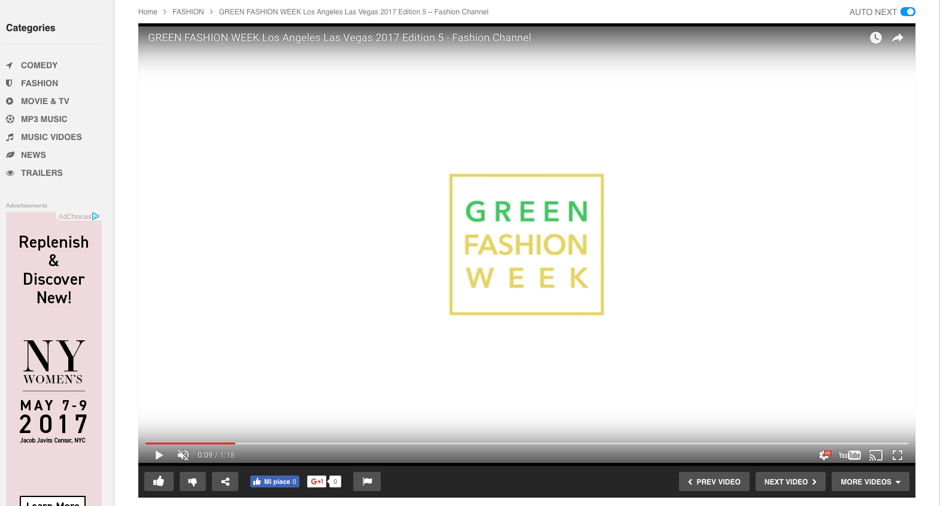Open the Trailers category

click(x=41, y=173)
